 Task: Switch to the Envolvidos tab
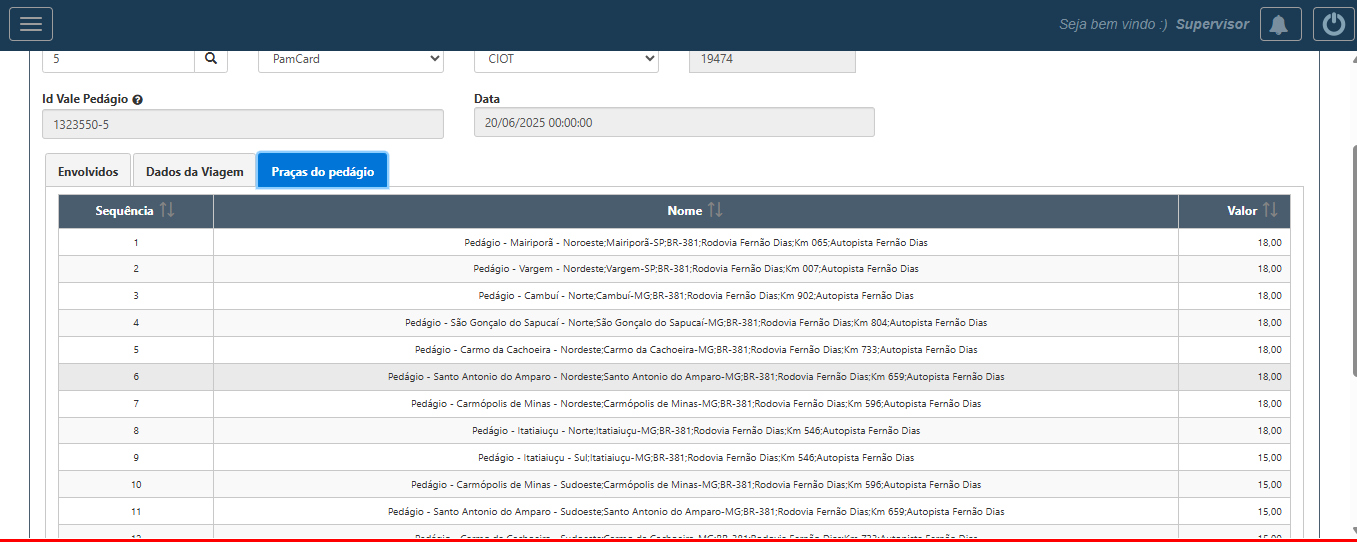88,172
